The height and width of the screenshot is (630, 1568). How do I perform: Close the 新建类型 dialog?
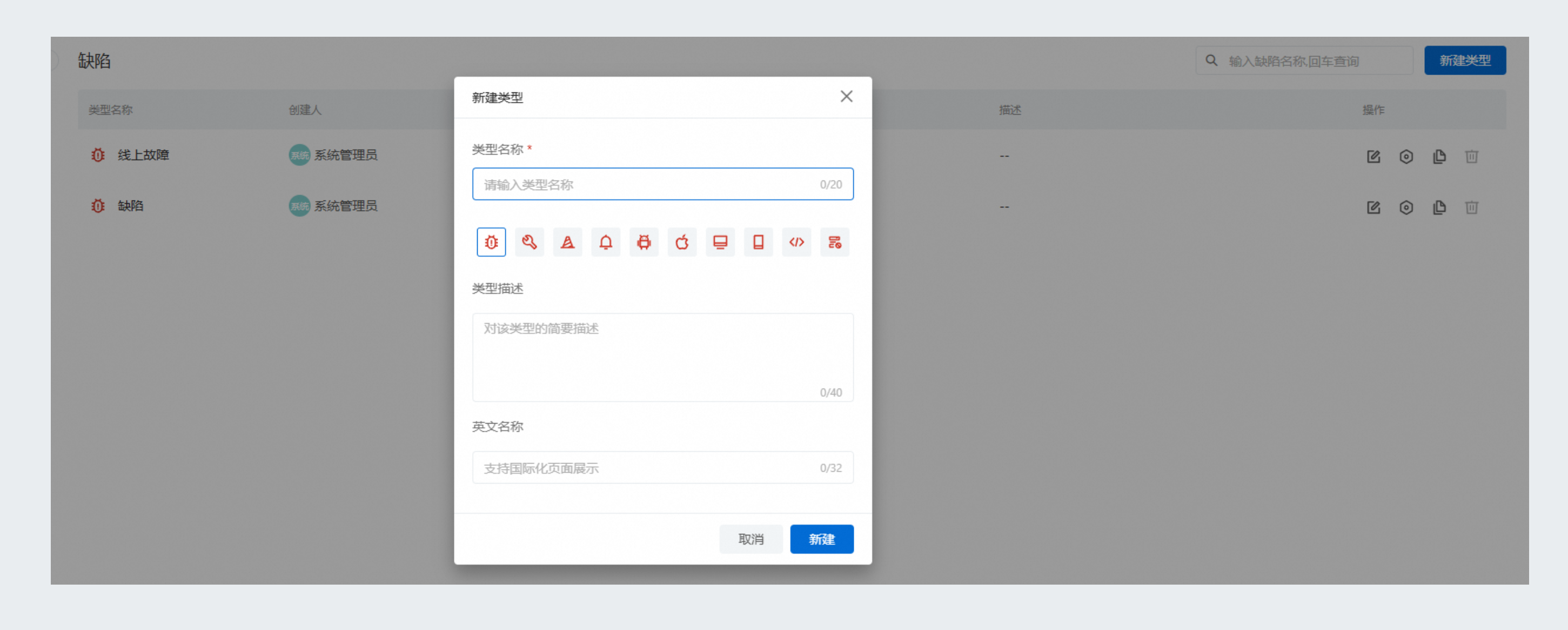[846, 97]
